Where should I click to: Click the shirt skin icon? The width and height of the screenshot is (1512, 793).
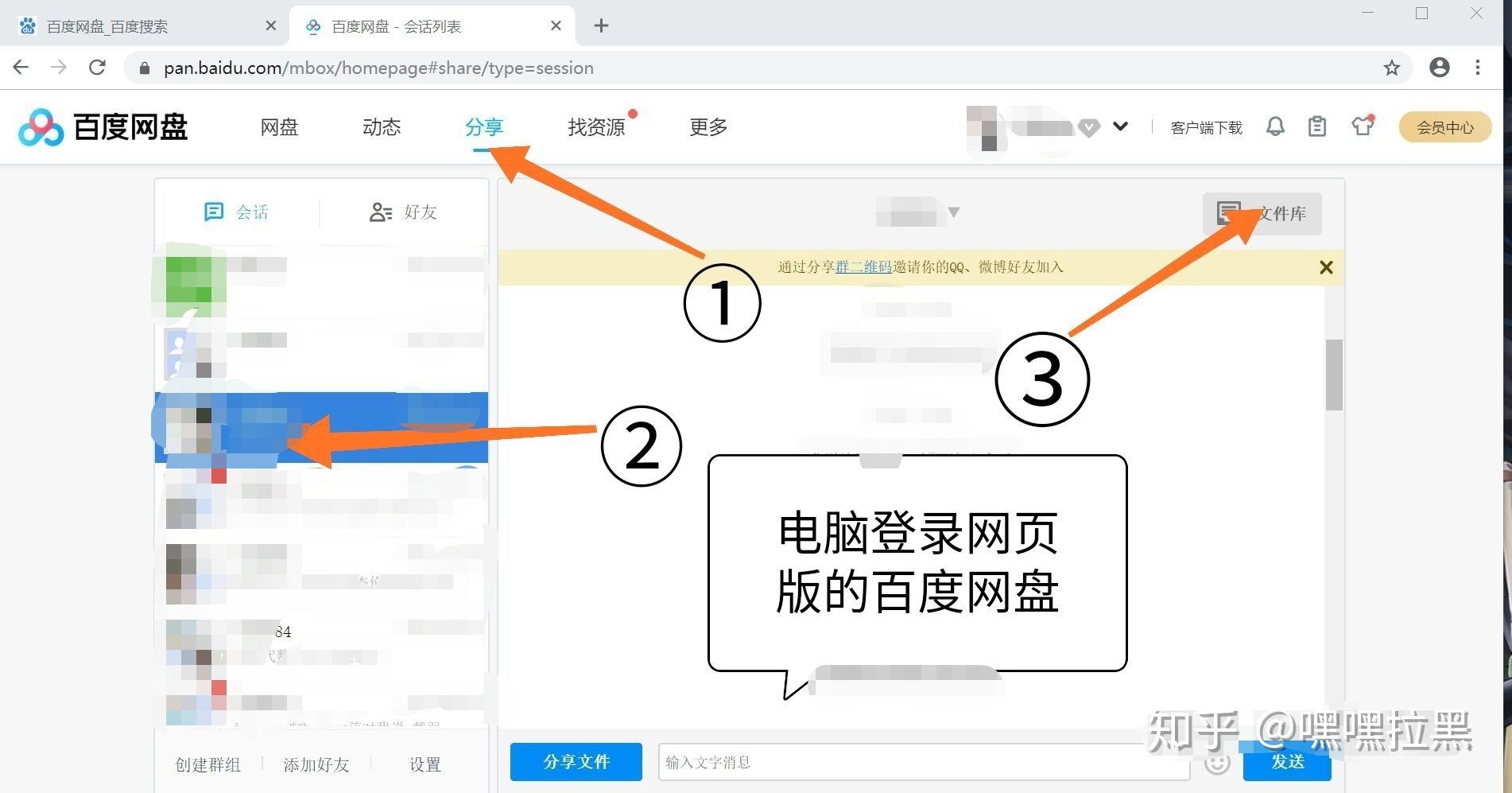click(x=1363, y=126)
